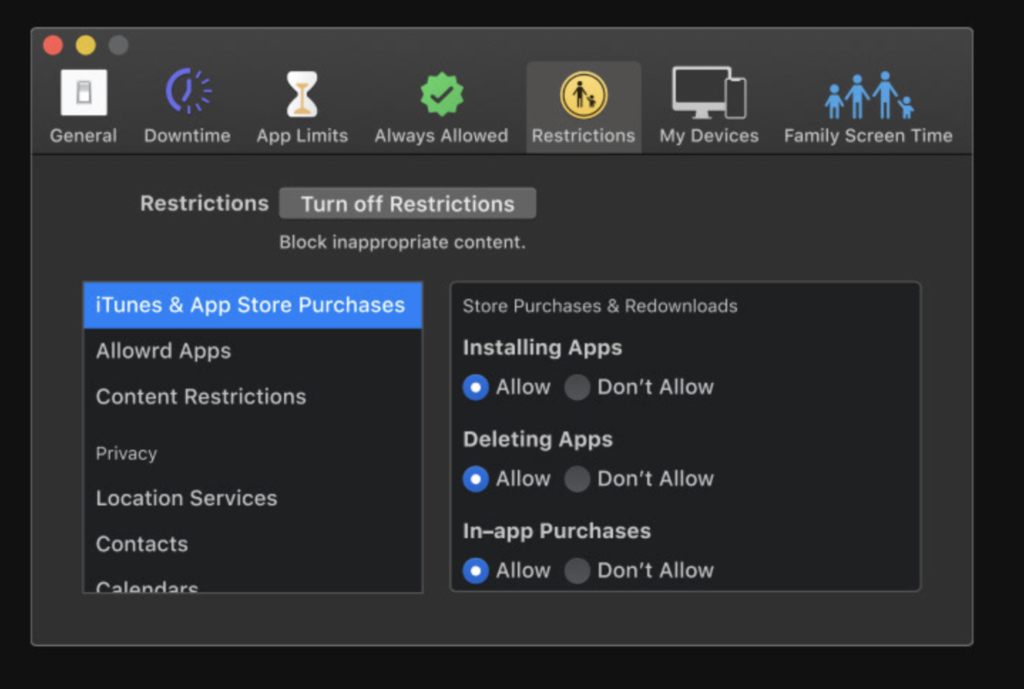The image size is (1024, 689).
Task: Disable Deleting Apps with Don't Allow
Action: (578, 479)
